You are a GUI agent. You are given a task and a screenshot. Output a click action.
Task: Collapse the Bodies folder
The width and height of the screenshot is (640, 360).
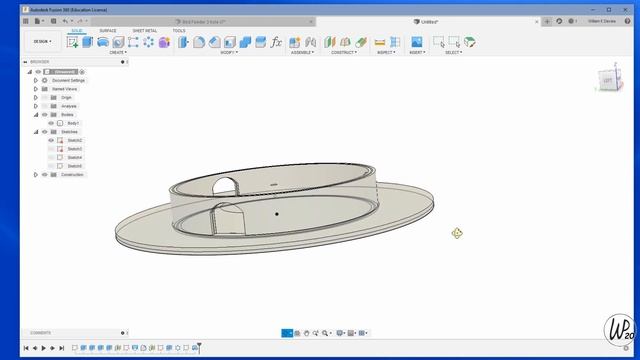[x=36, y=115]
